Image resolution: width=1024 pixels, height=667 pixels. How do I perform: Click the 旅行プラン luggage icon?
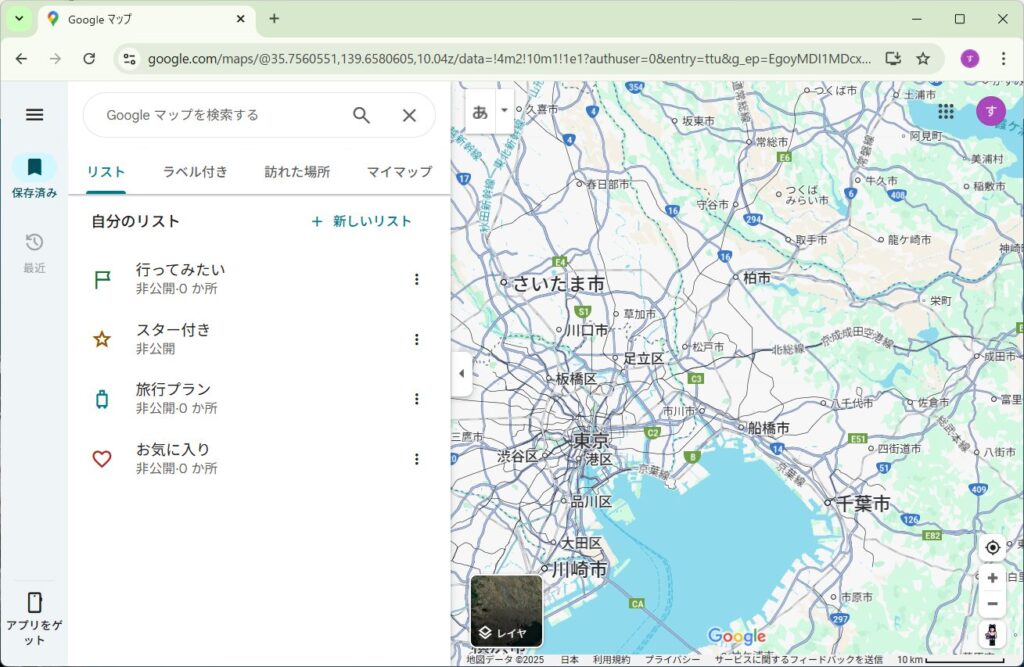[x=103, y=399]
